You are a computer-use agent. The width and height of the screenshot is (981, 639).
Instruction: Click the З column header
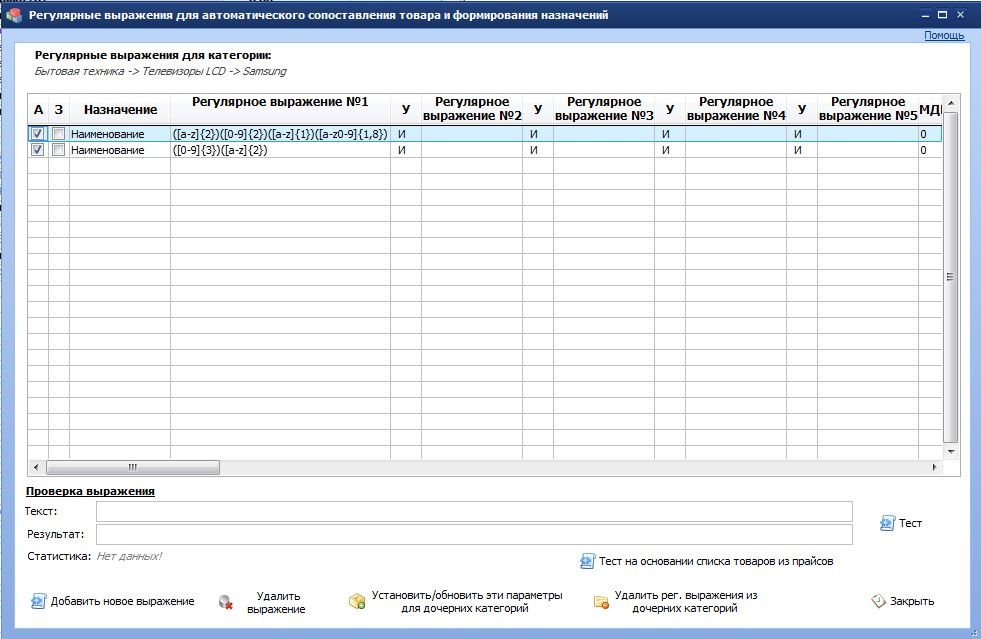pos(59,110)
